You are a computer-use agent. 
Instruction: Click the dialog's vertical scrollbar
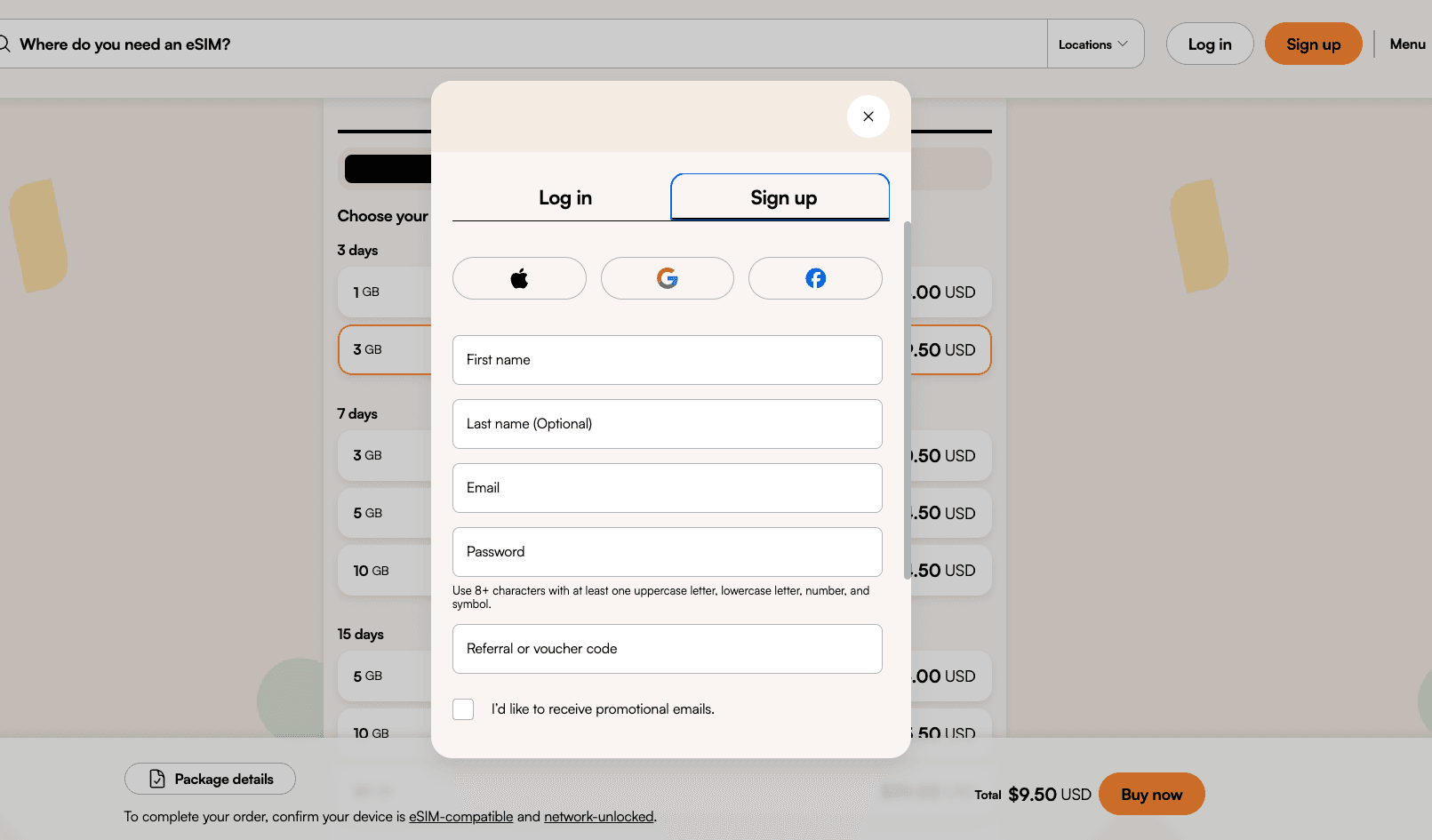pos(907,400)
